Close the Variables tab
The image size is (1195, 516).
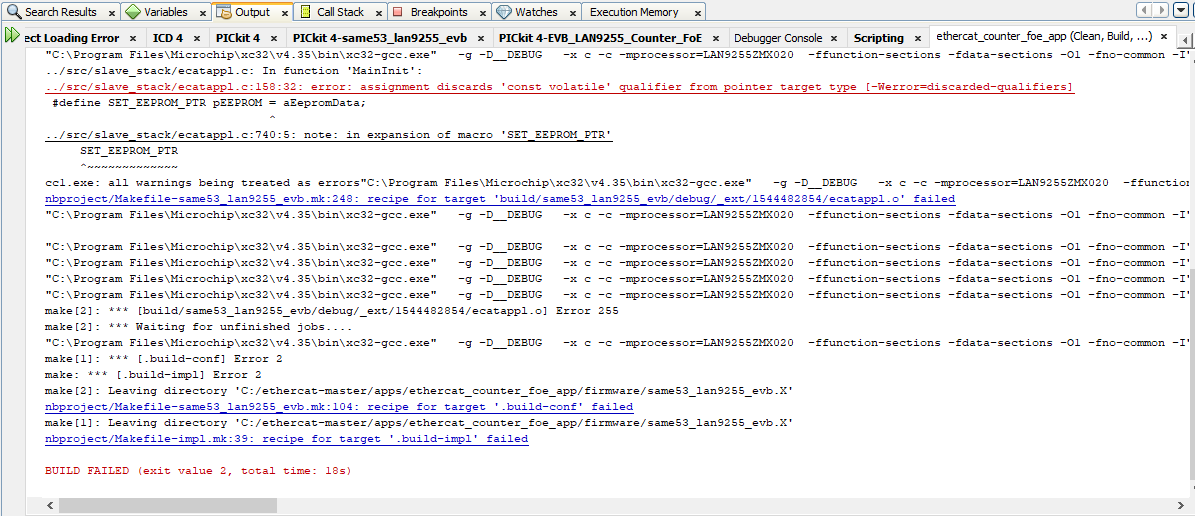pos(203,13)
